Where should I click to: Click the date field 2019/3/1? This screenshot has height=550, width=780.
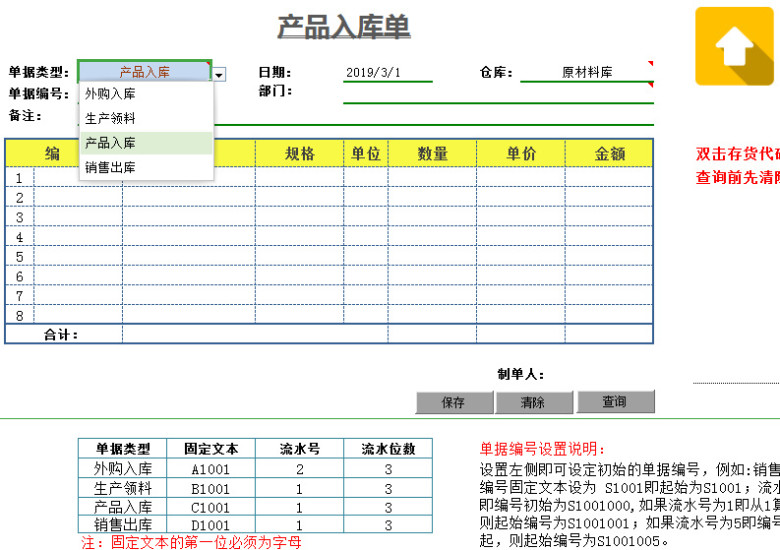point(388,73)
